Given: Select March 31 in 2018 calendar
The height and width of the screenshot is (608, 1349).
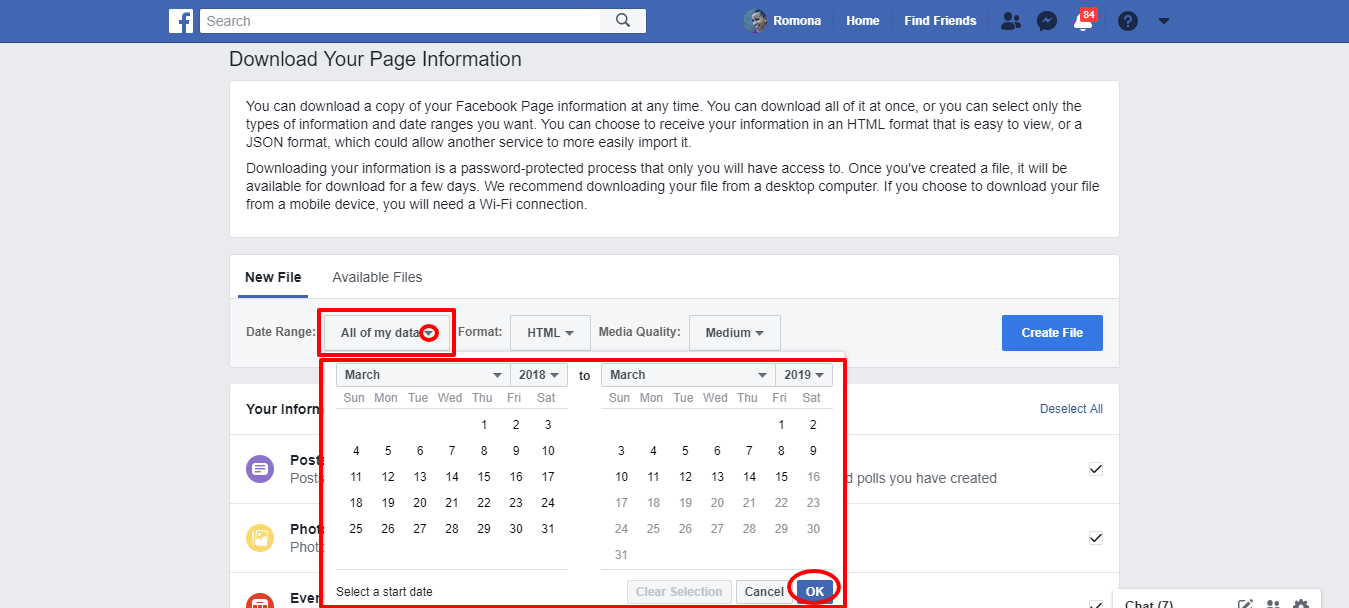Looking at the screenshot, I should (x=548, y=529).
